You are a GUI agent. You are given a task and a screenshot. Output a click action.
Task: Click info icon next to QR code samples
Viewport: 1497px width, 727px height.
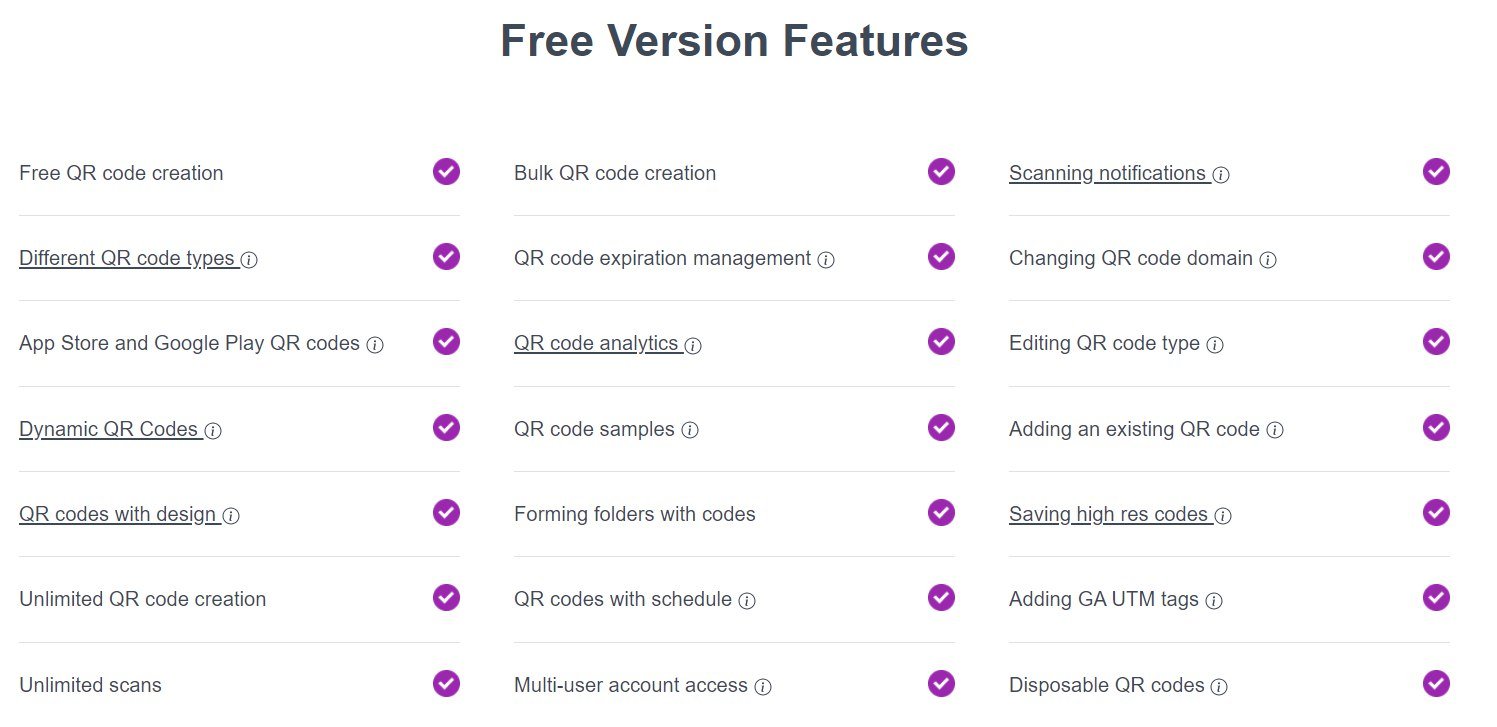tap(690, 431)
